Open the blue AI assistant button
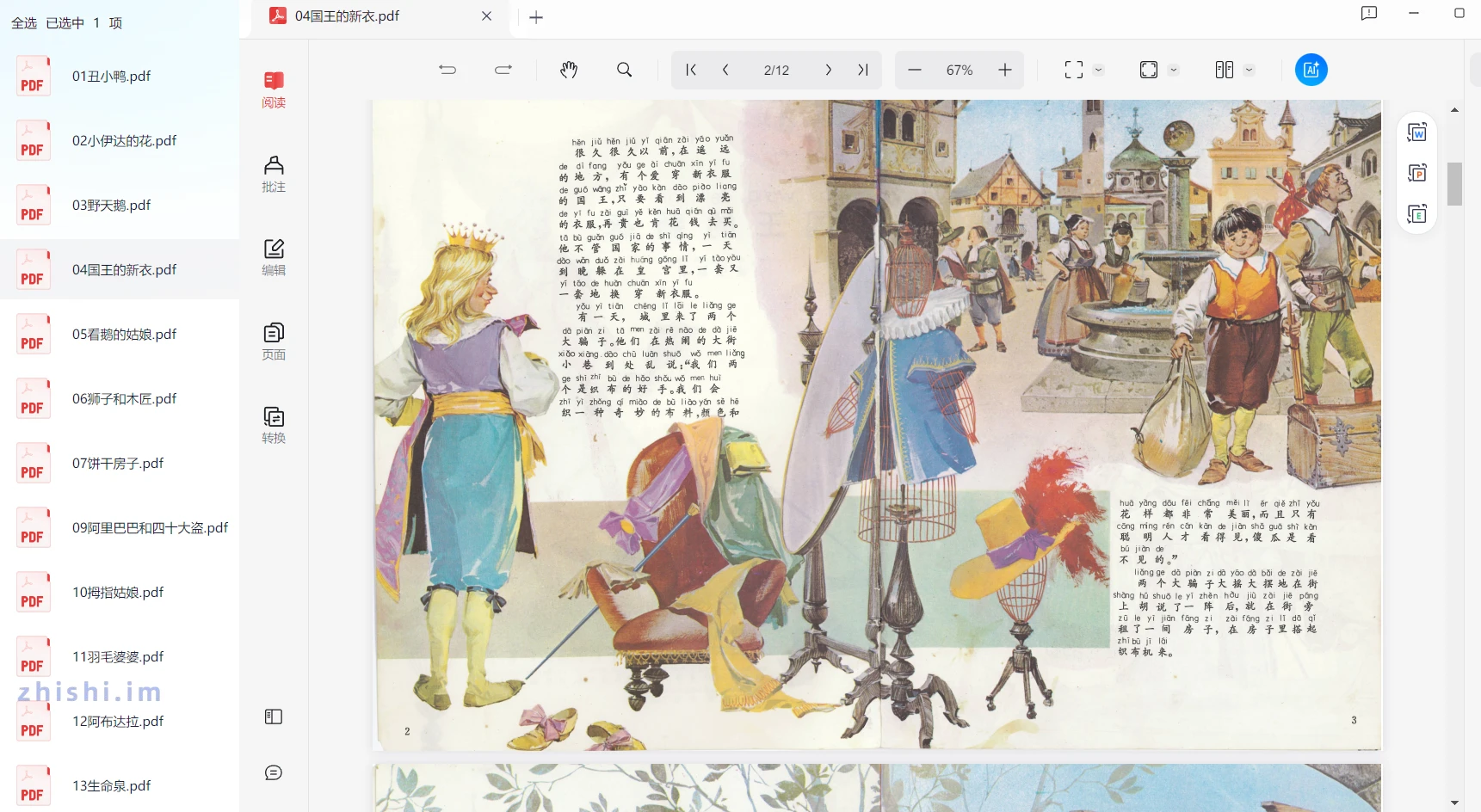This screenshot has width=1481, height=812. click(x=1311, y=70)
